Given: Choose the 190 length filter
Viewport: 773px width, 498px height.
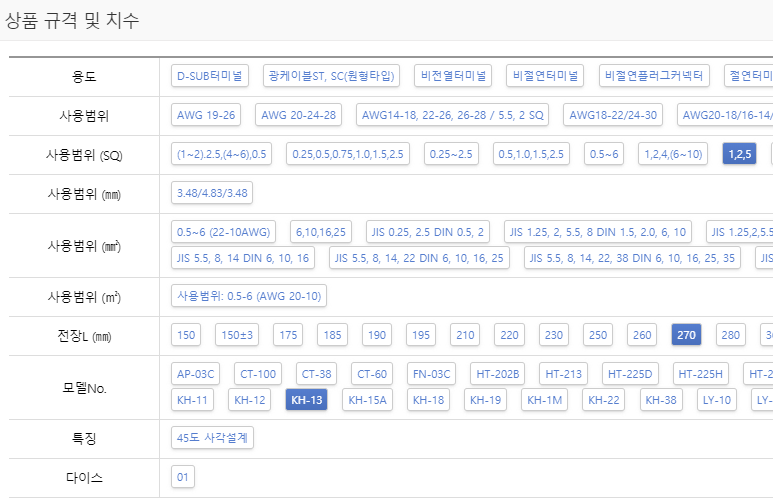Looking at the screenshot, I should (377, 335).
